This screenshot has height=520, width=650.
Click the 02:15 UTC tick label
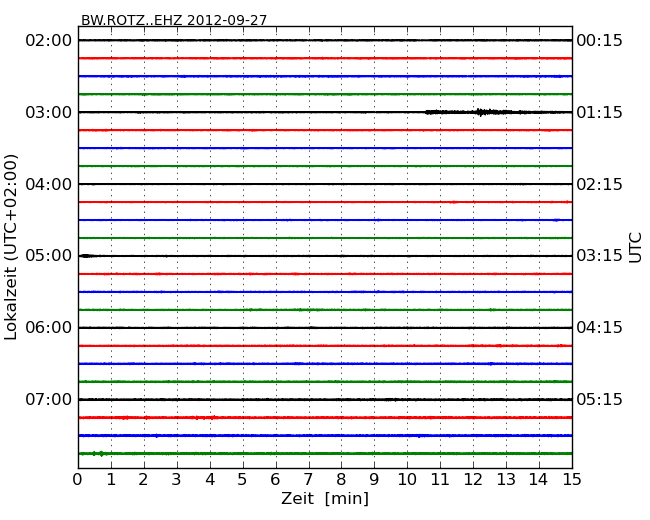(x=599, y=184)
